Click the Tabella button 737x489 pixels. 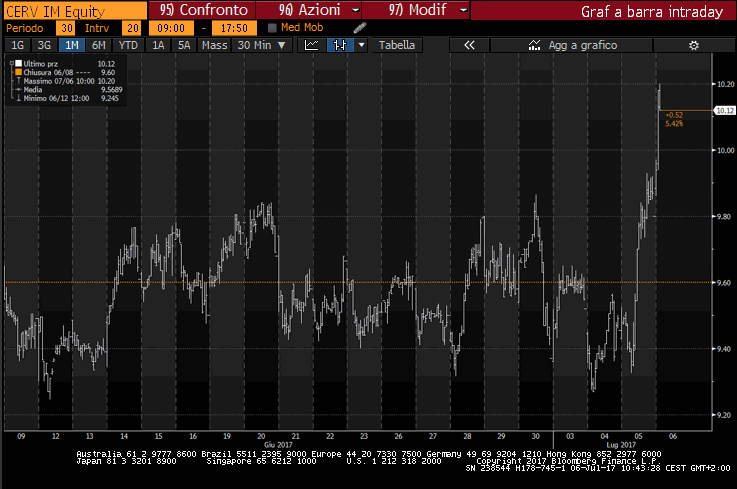click(x=397, y=45)
